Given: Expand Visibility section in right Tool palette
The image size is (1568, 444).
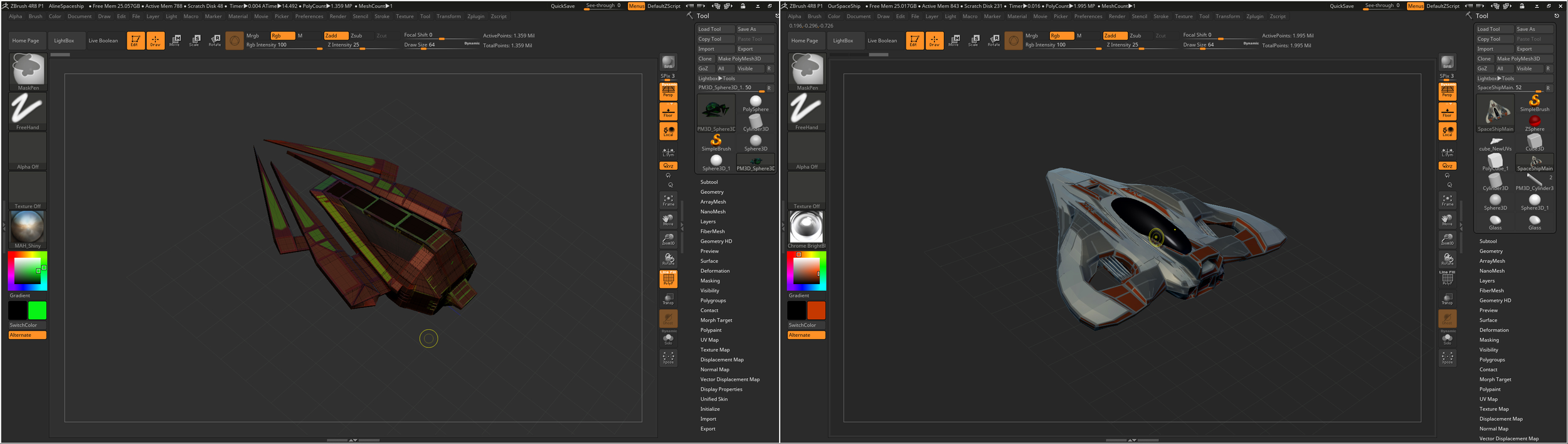Looking at the screenshot, I should pos(1489,350).
